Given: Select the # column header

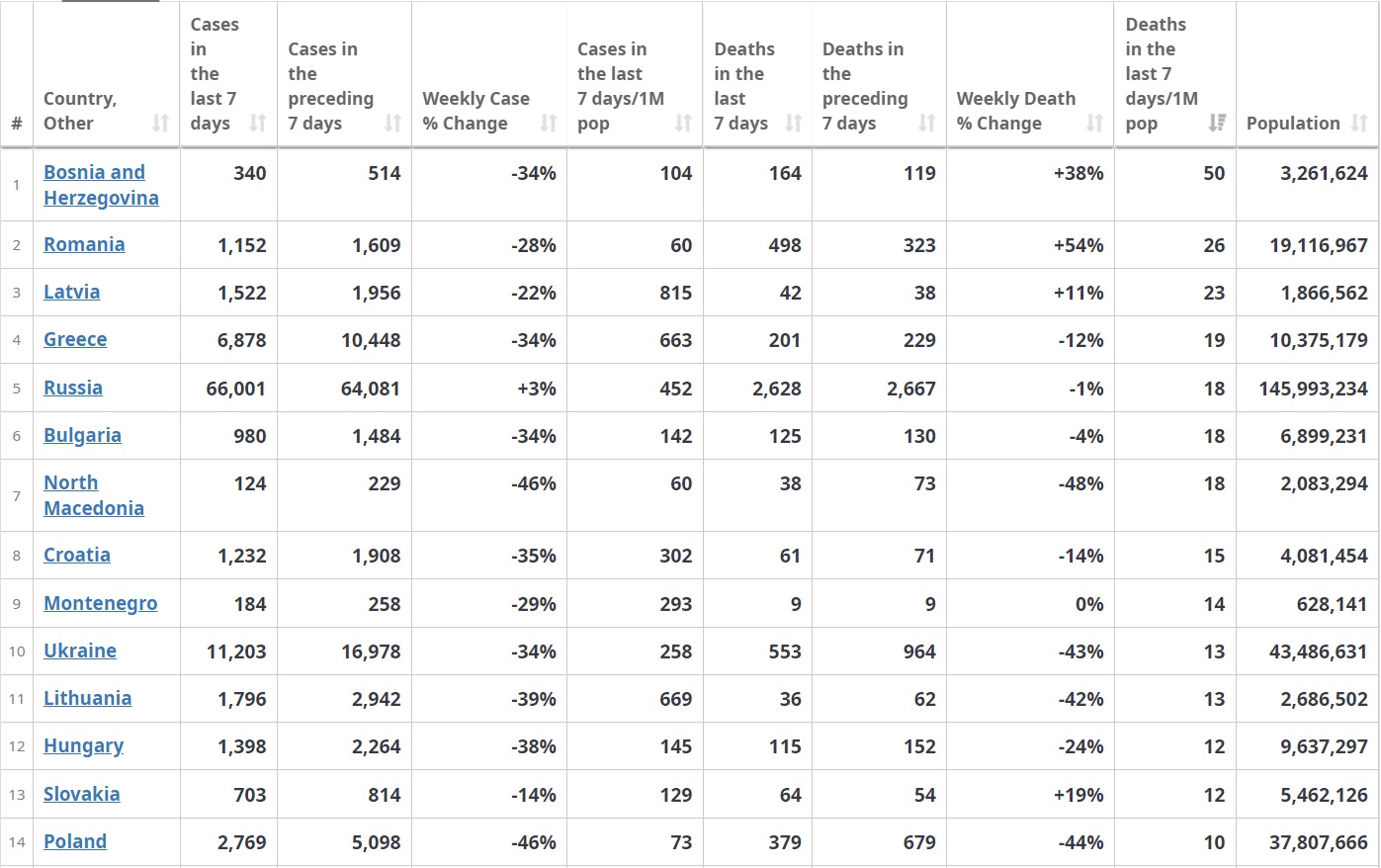Looking at the screenshot, I should pyautogui.click(x=17, y=124).
